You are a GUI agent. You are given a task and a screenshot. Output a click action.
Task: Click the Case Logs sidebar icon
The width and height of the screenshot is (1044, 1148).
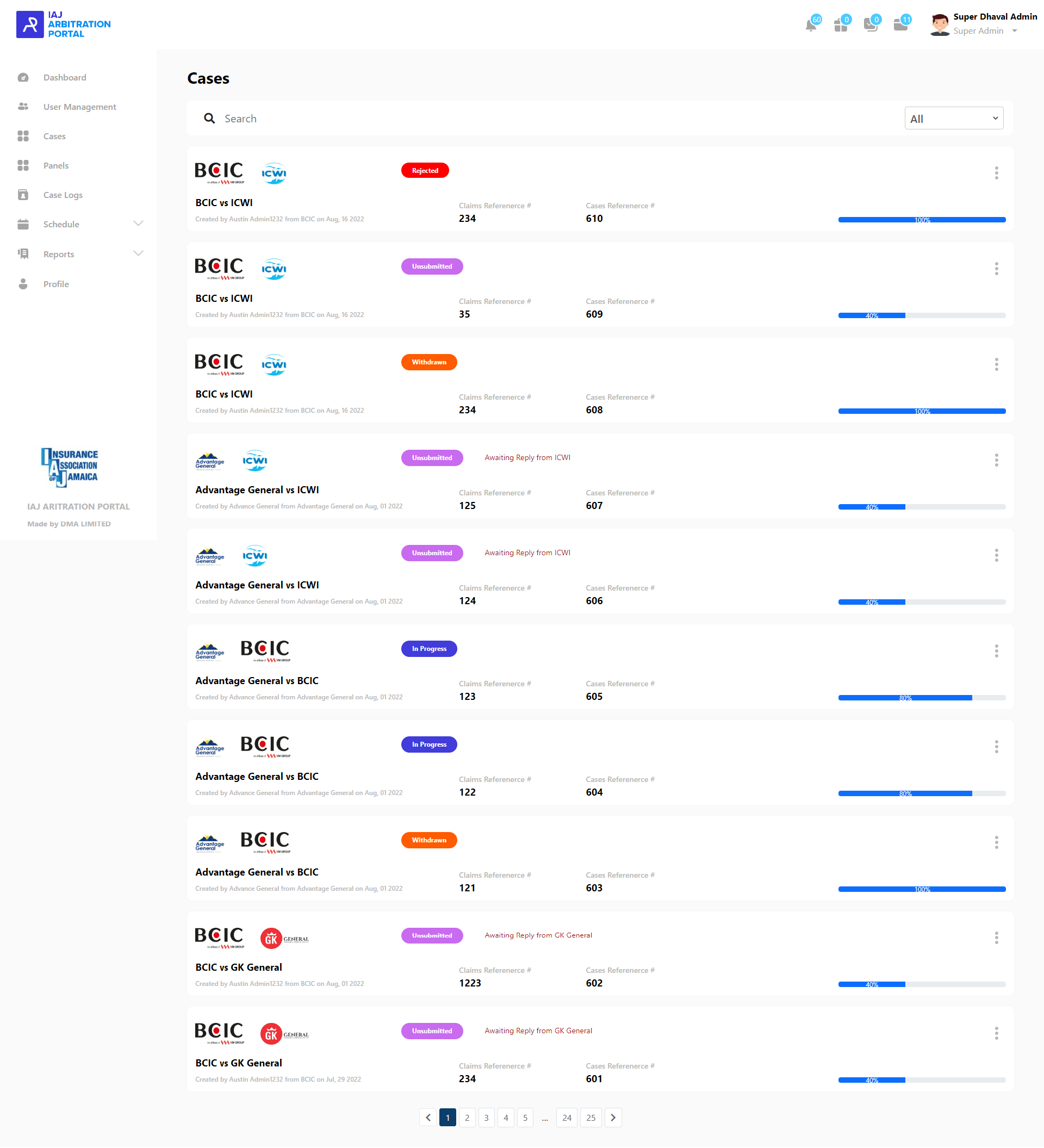(x=23, y=195)
